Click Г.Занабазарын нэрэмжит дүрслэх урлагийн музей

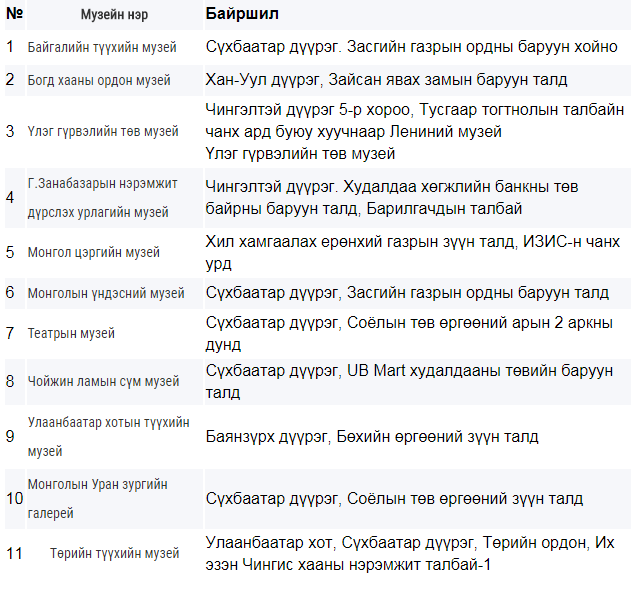(102, 198)
